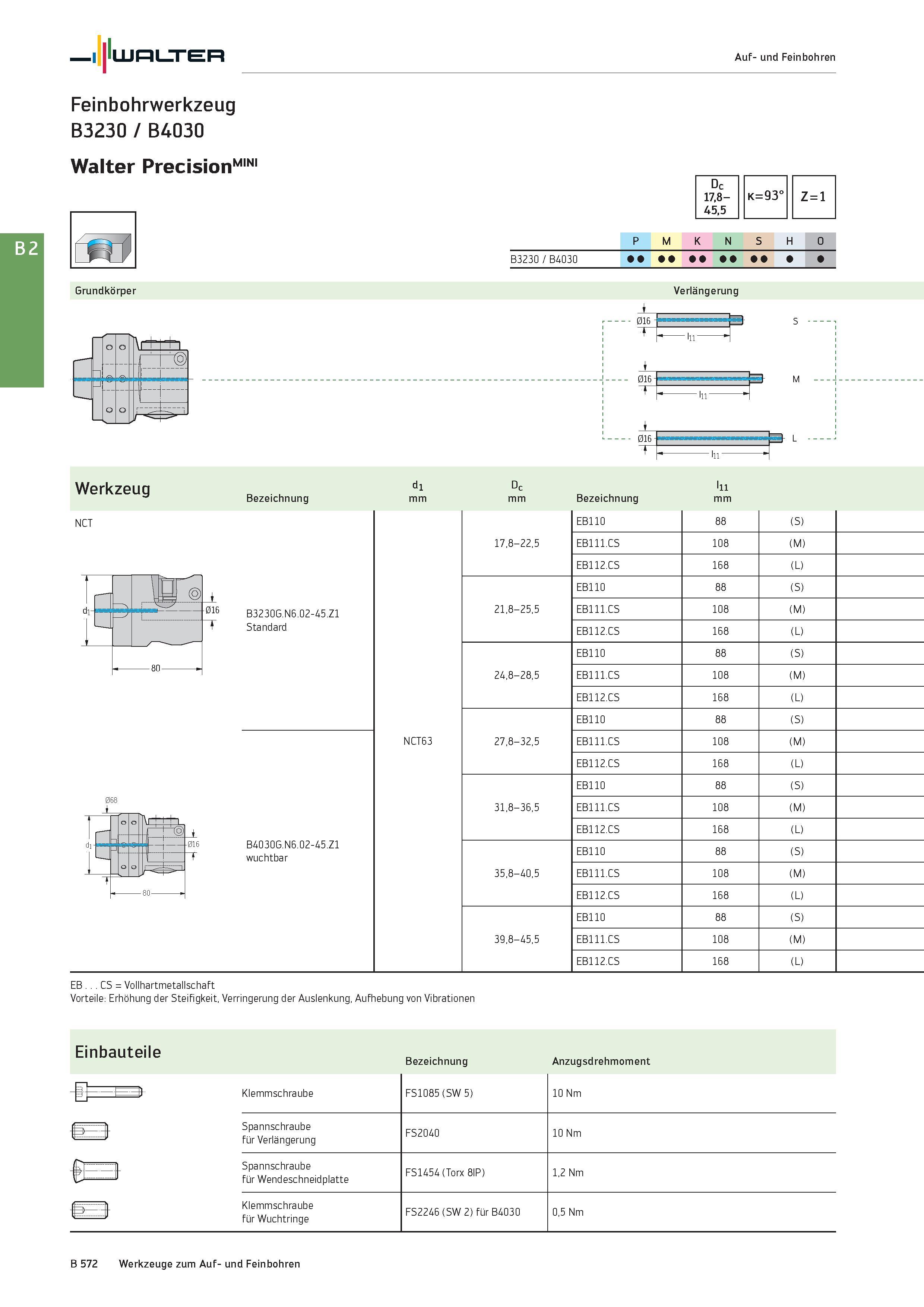Click the 'Grundkörper' section label
Viewport: 924px width, 1307px height.
click(105, 290)
